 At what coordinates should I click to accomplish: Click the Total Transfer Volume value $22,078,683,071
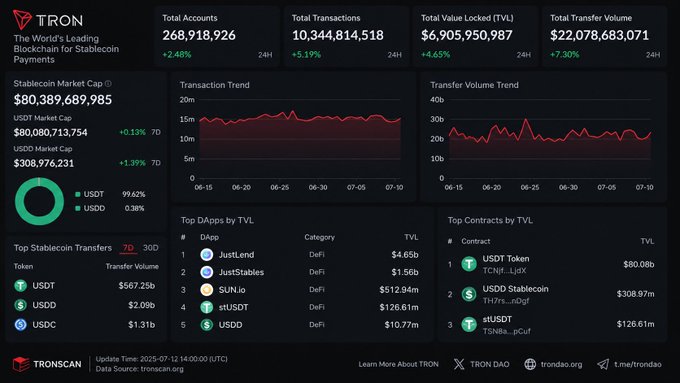point(599,35)
